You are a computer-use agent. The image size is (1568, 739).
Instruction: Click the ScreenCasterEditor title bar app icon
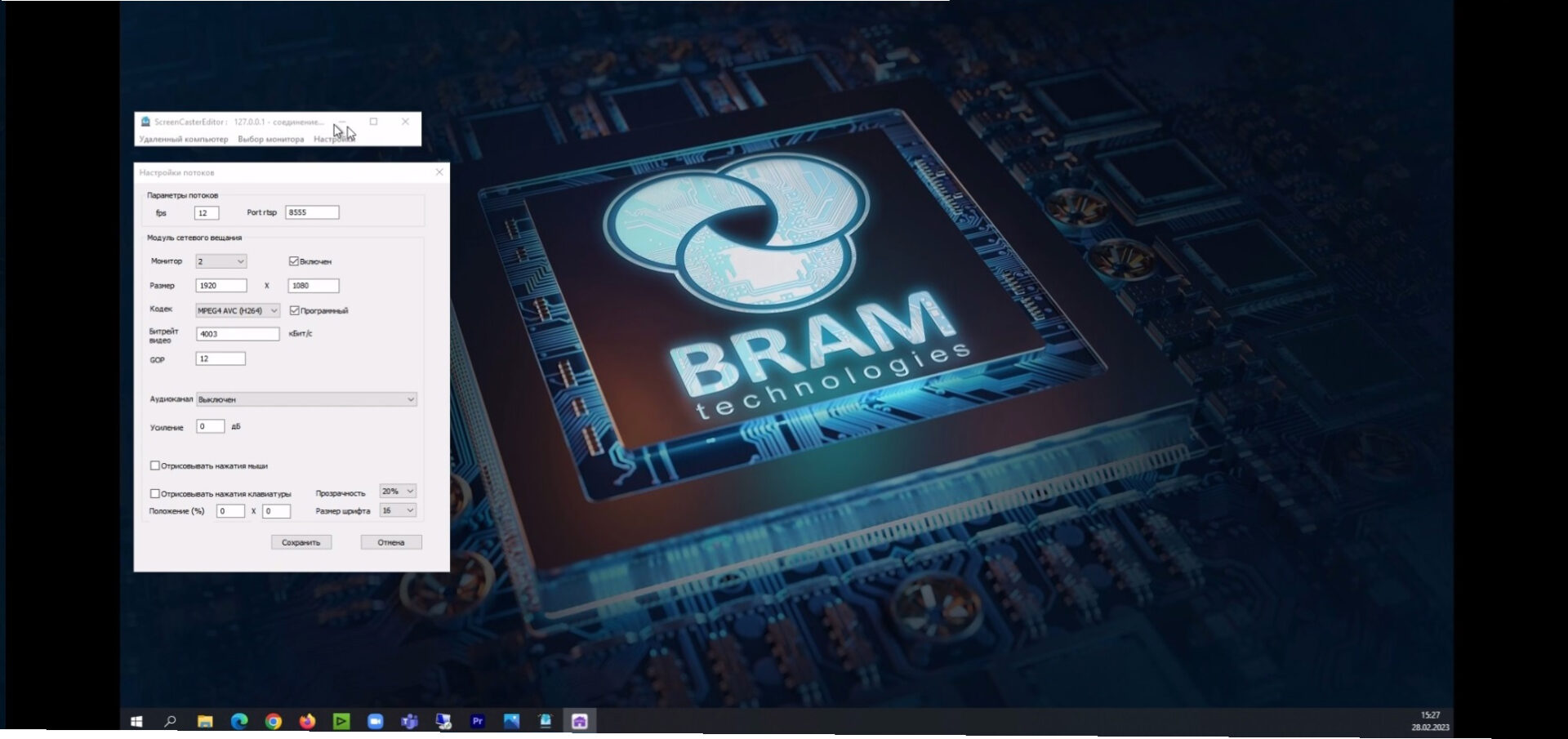click(145, 122)
